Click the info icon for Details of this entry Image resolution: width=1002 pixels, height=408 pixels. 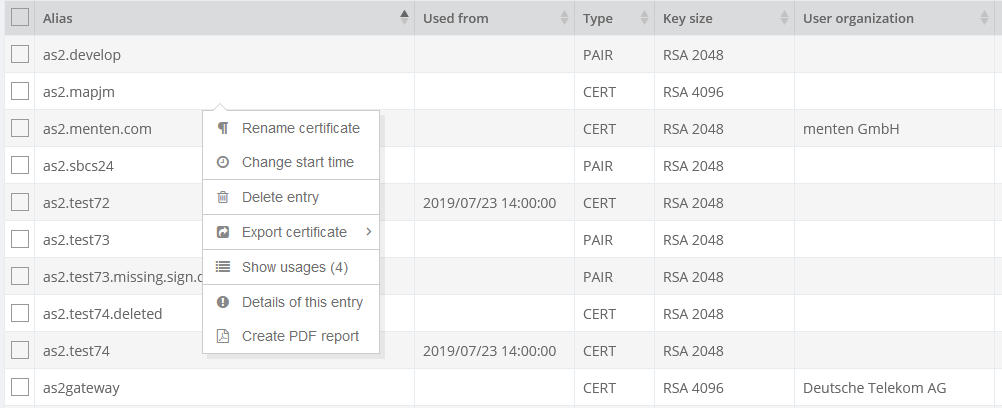tap(223, 302)
